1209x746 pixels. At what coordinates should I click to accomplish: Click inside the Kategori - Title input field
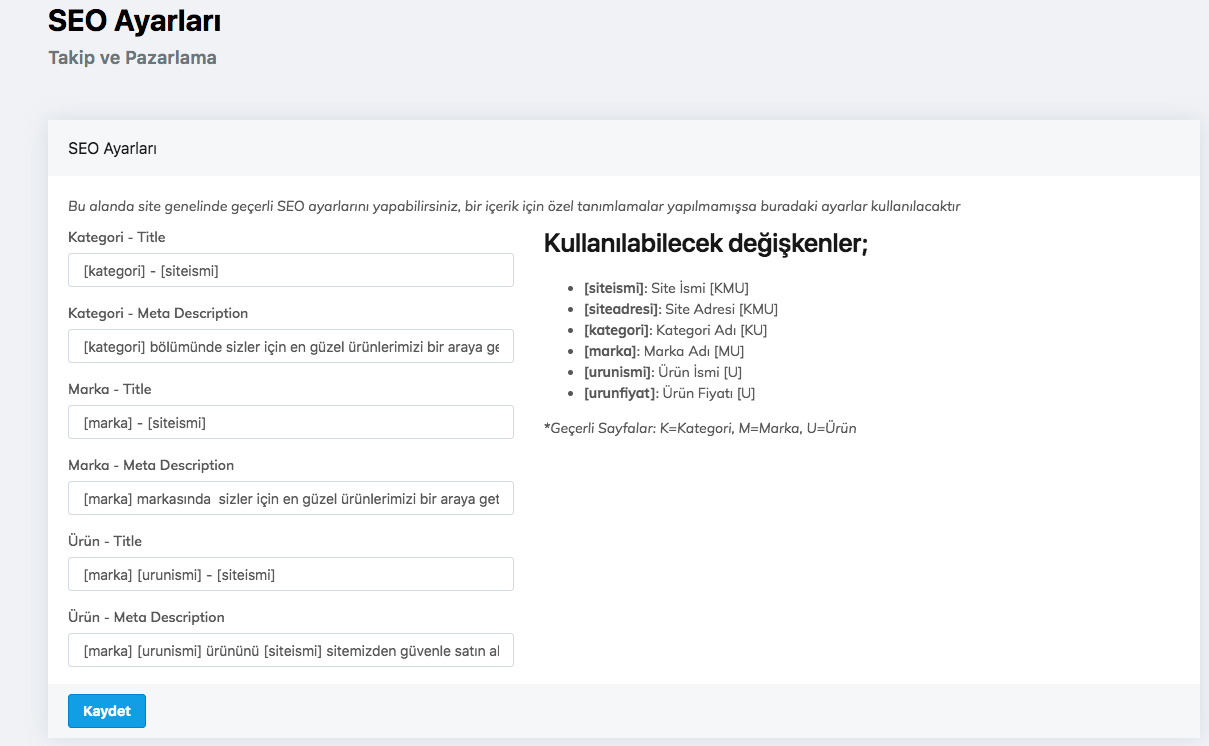click(x=290, y=269)
